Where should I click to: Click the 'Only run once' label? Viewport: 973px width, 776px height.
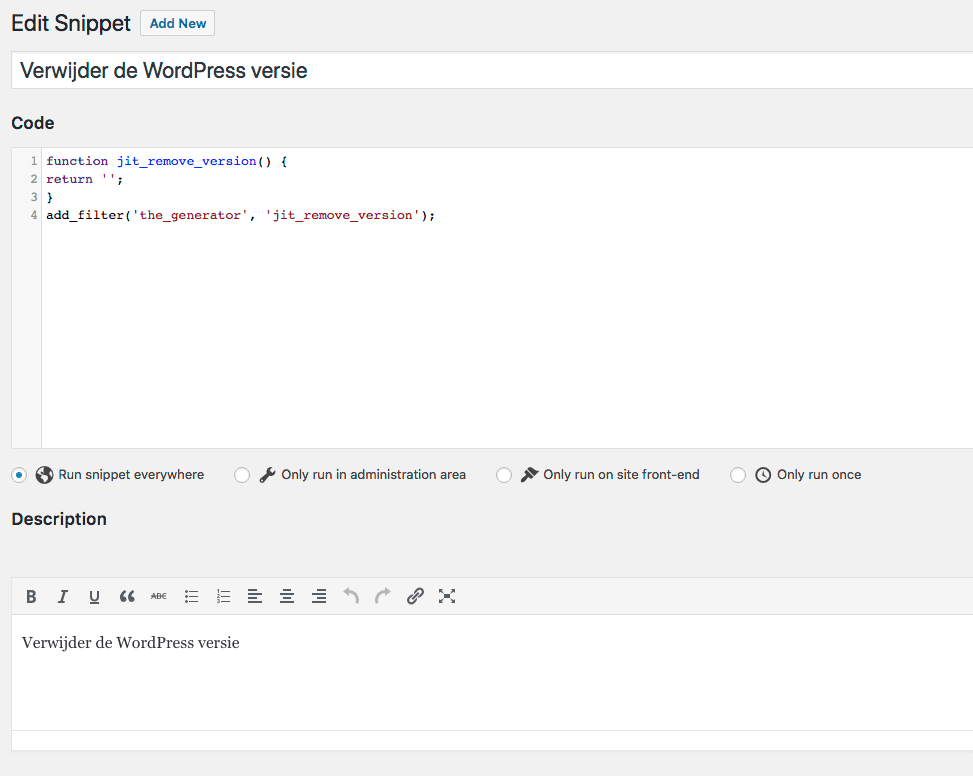tap(819, 475)
